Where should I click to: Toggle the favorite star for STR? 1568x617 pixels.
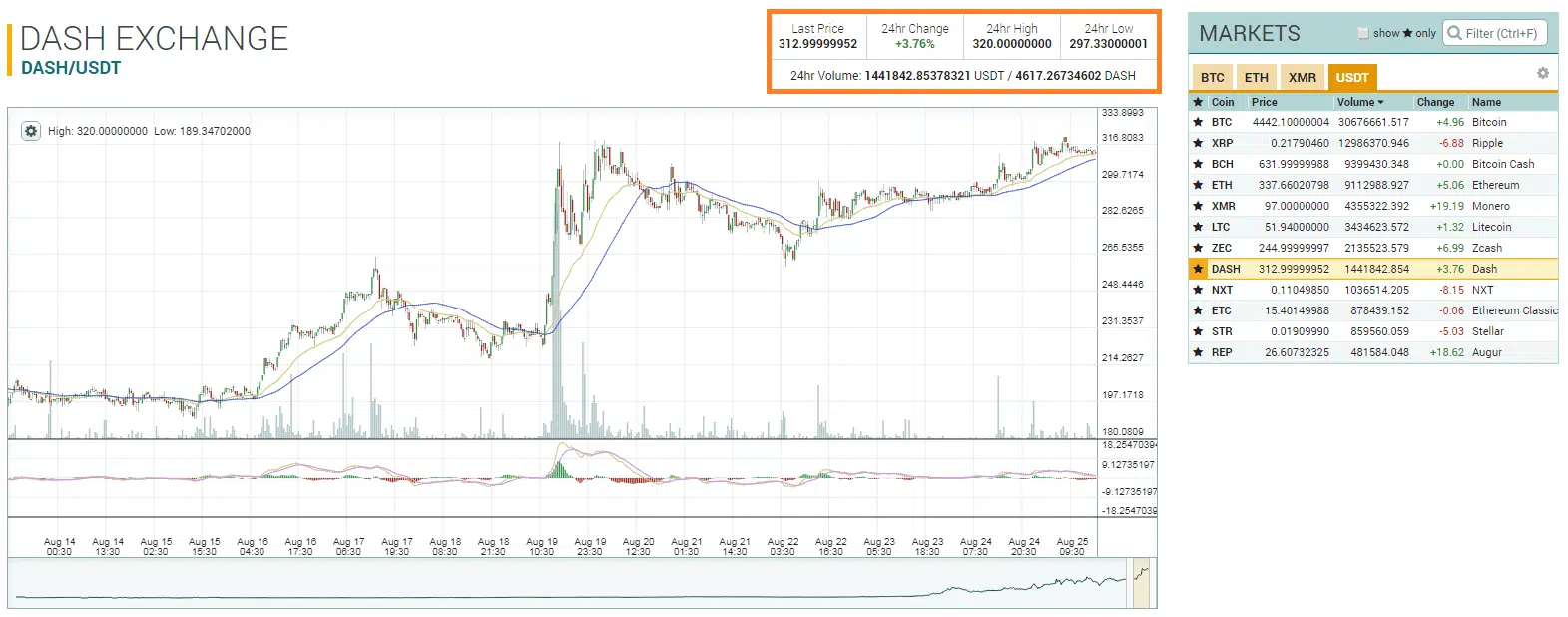pos(1198,331)
